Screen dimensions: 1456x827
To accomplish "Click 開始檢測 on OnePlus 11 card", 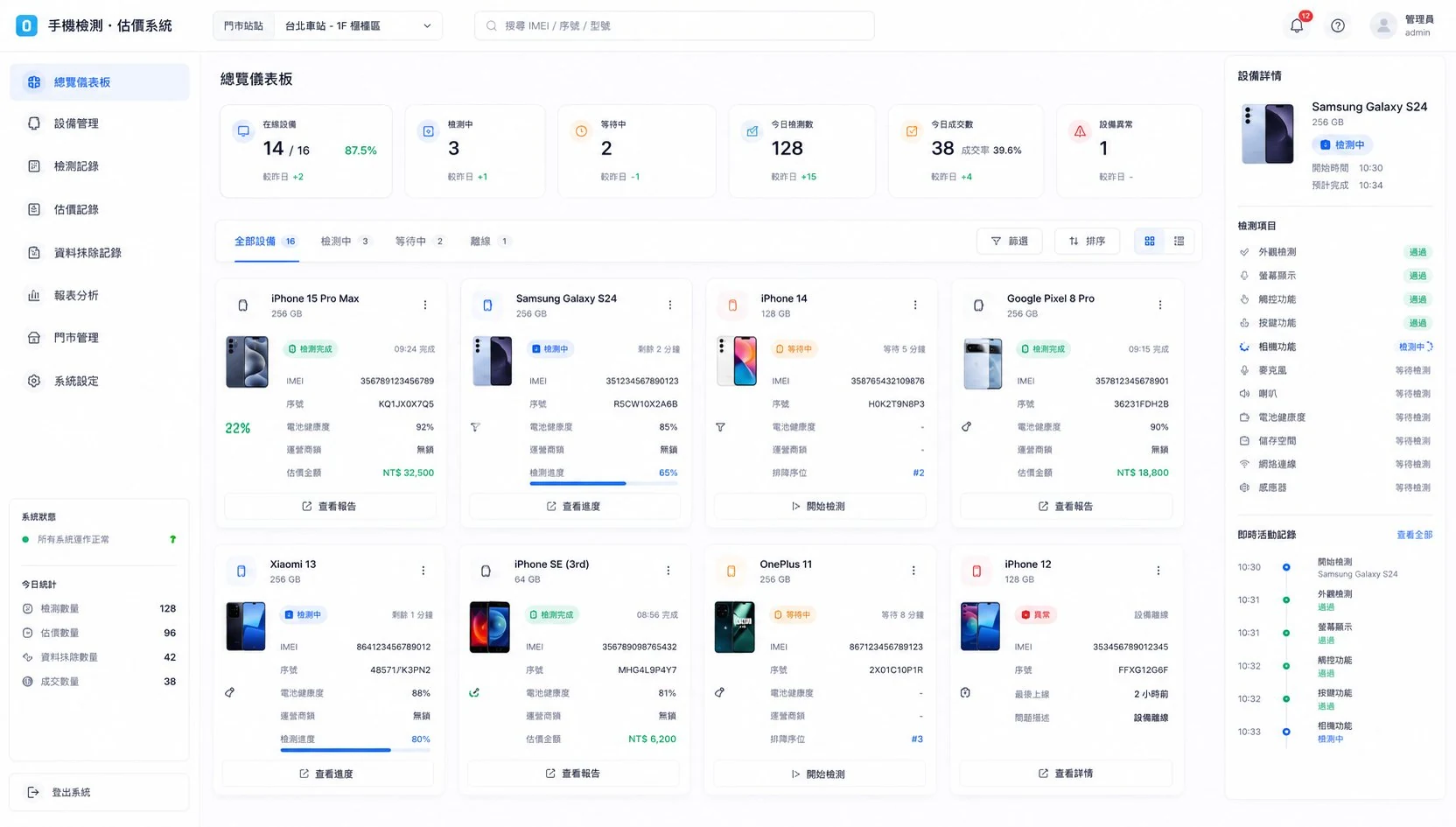I will [x=819, y=774].
